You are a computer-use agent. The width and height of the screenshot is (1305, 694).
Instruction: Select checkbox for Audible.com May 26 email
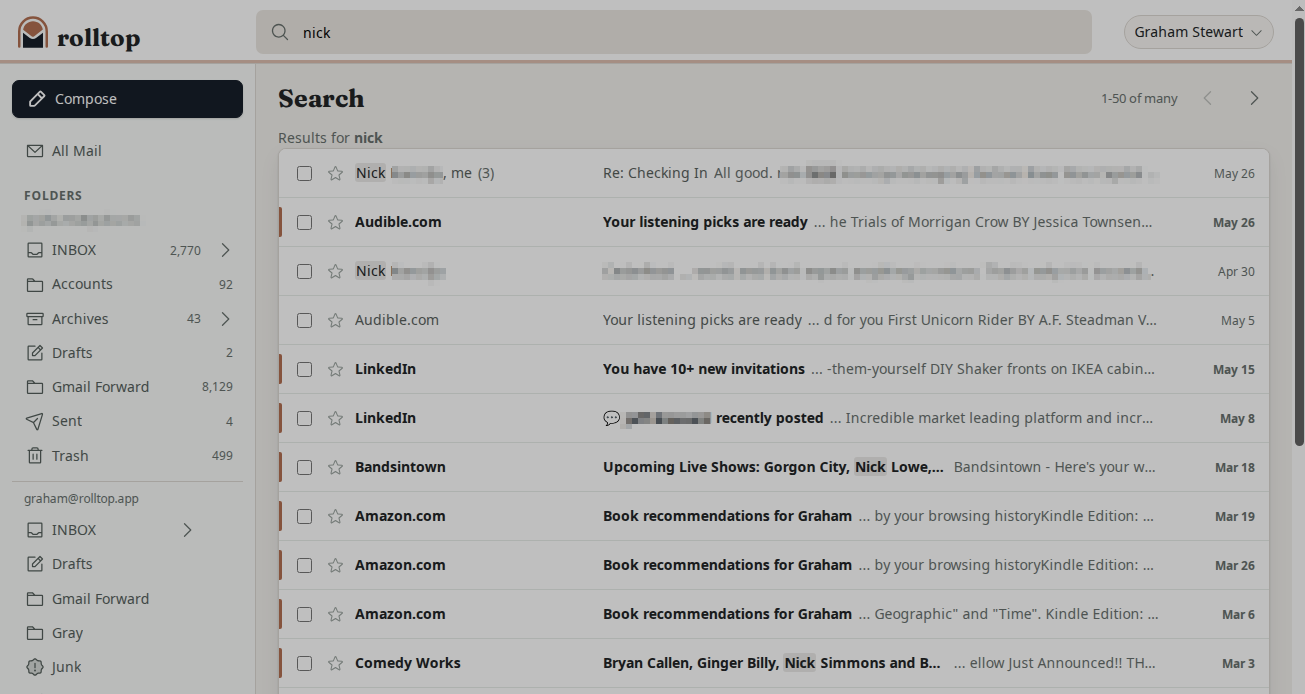coord(305,222)
